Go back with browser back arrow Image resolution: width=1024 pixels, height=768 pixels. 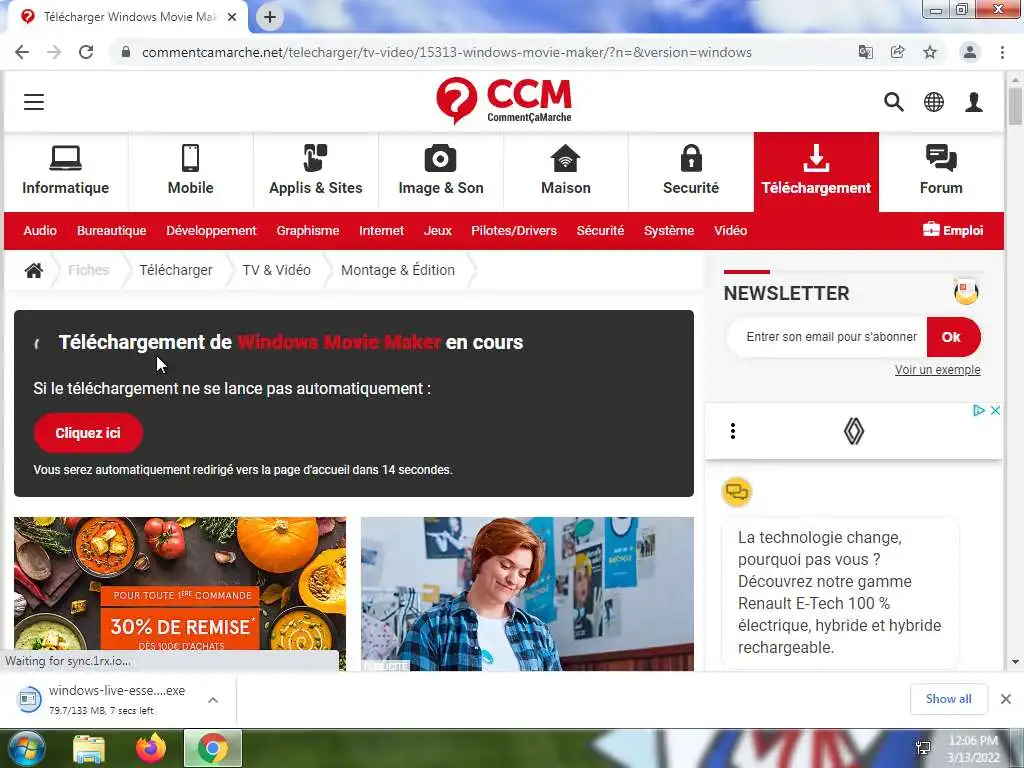(x=22, y=52)
